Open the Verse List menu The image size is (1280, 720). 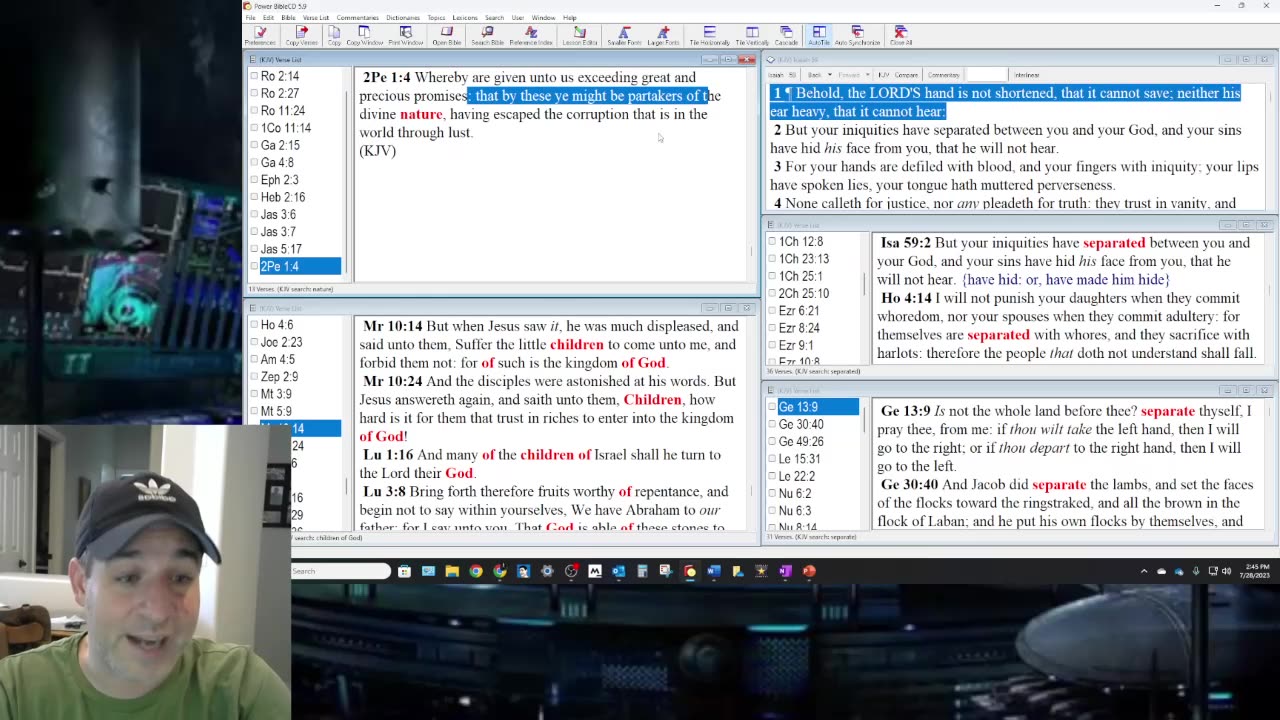pos(316,18)
